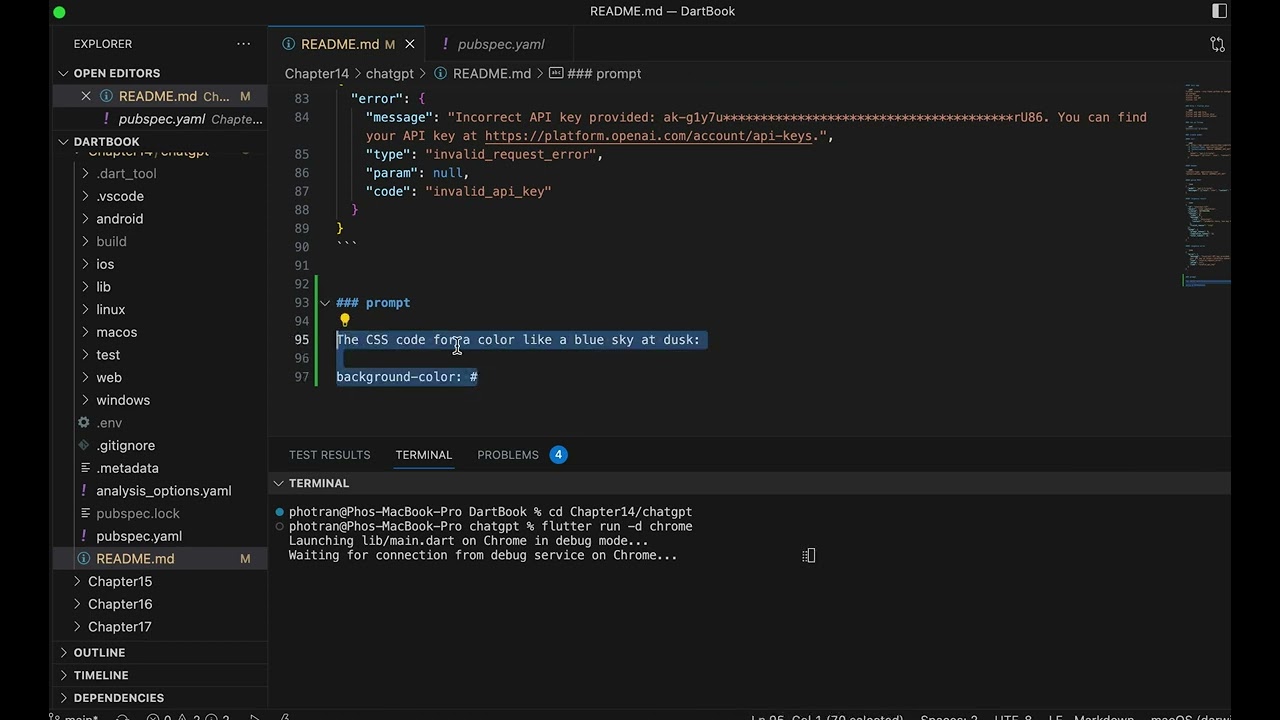1280x720 pixels.
Task: Close the README.md editor tab
Action: coord(410,44)
